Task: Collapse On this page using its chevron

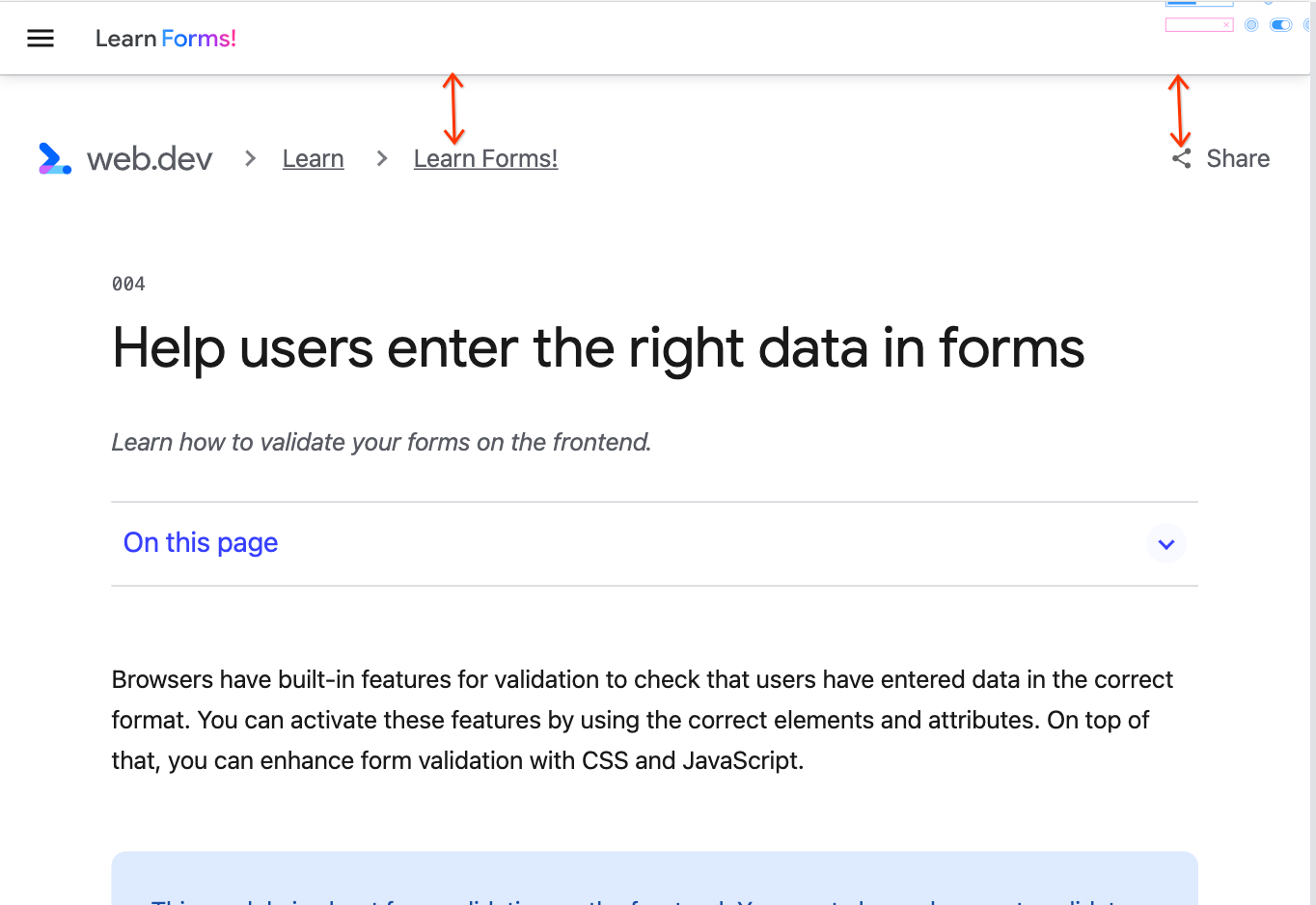Action: [1166, 543]
